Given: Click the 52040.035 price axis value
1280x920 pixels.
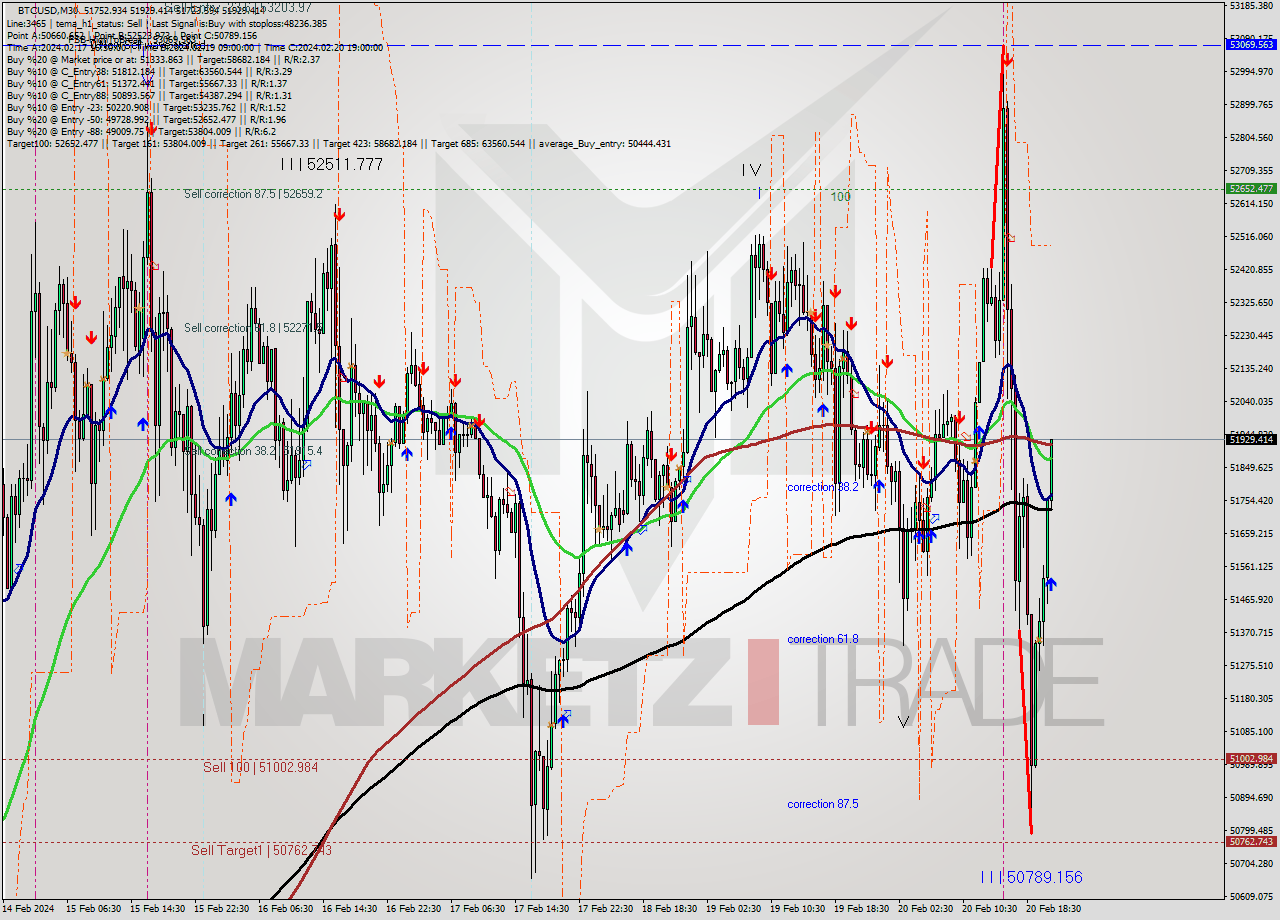Looking at the screenshot, I should coord(1251,402).
